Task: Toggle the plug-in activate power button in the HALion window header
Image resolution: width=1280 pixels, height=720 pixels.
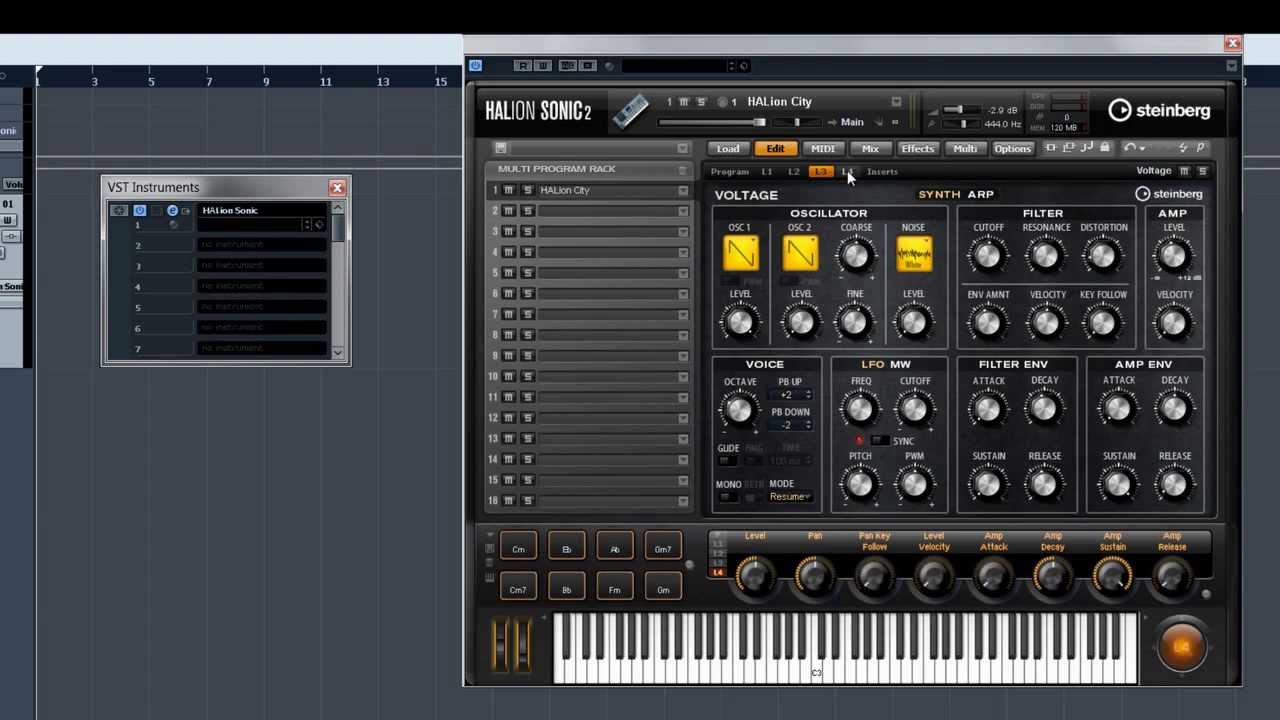Action: pyautogui.click(x=475, y=66)
